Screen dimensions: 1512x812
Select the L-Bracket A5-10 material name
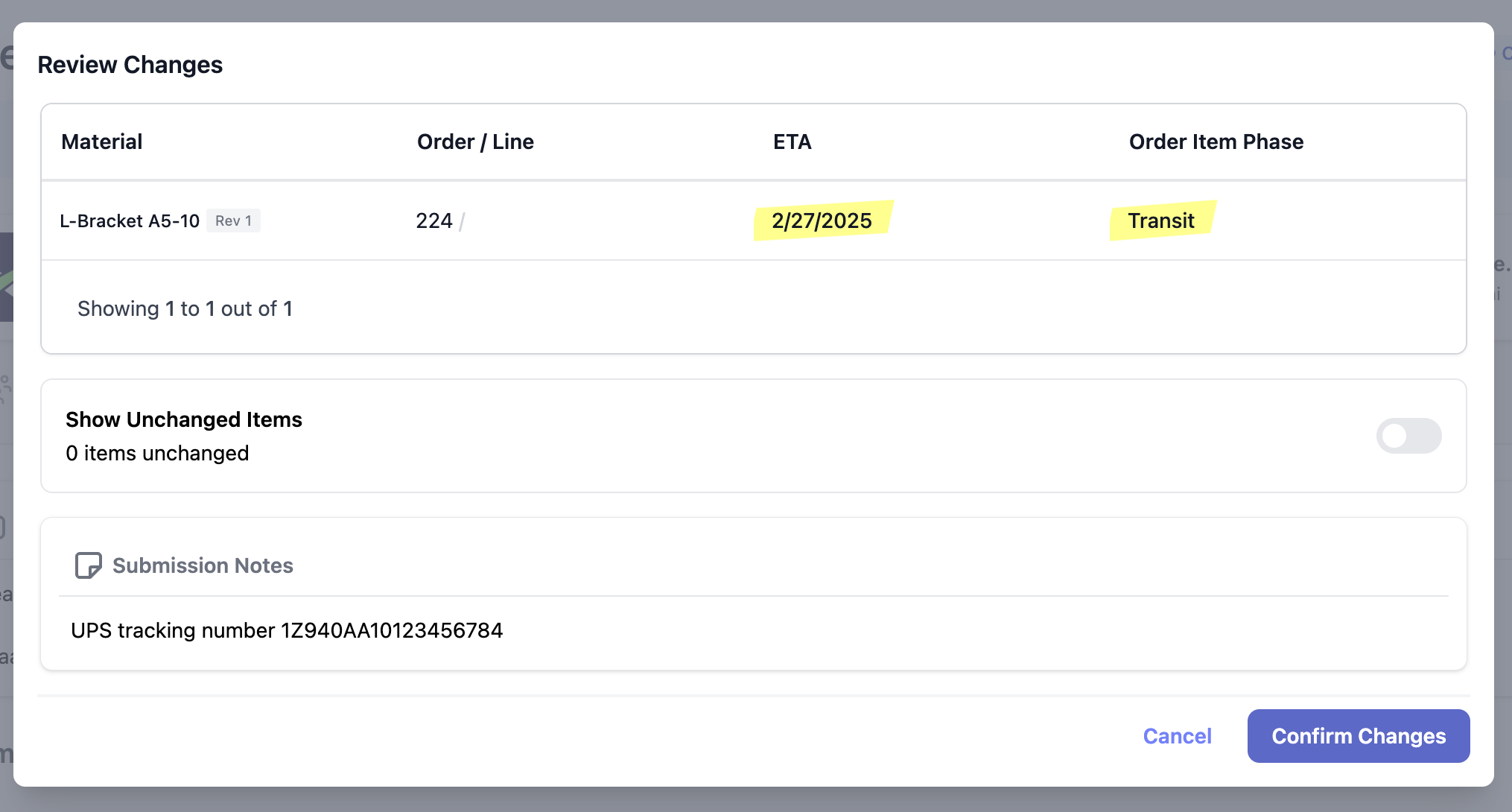[x=130, y=221]
